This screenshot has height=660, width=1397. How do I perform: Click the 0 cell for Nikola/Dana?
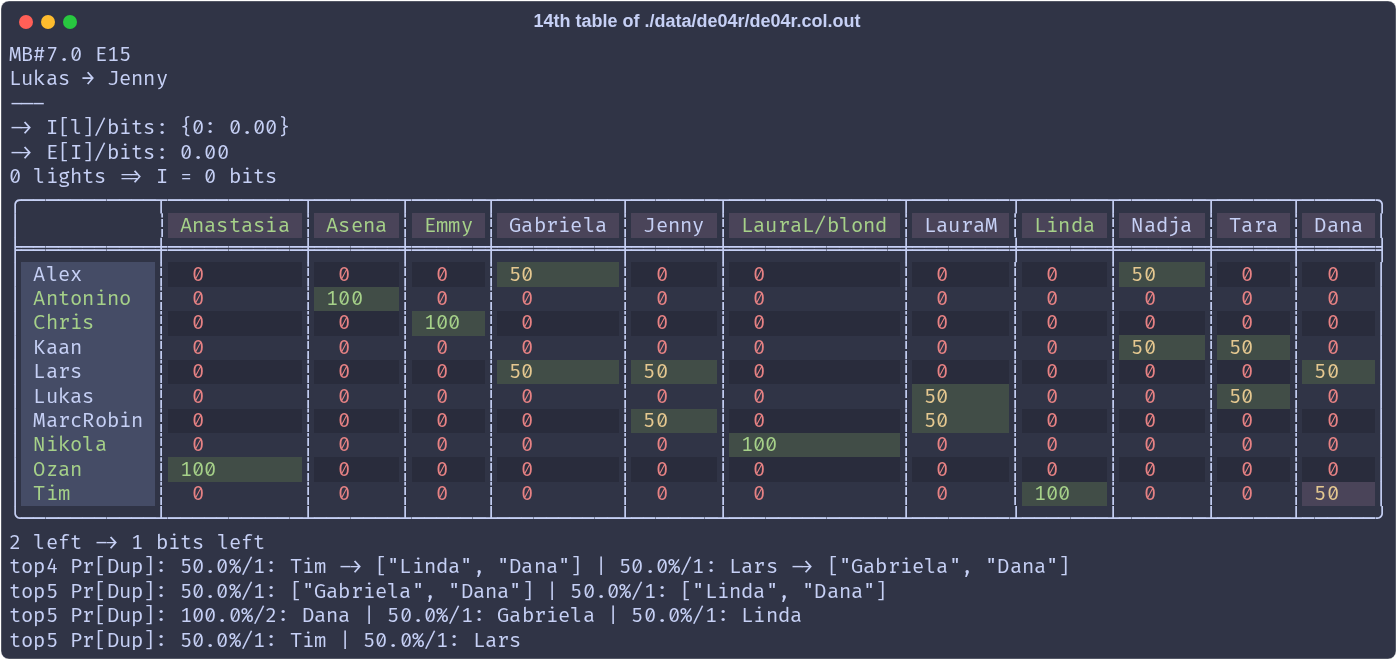point(1338,444)
